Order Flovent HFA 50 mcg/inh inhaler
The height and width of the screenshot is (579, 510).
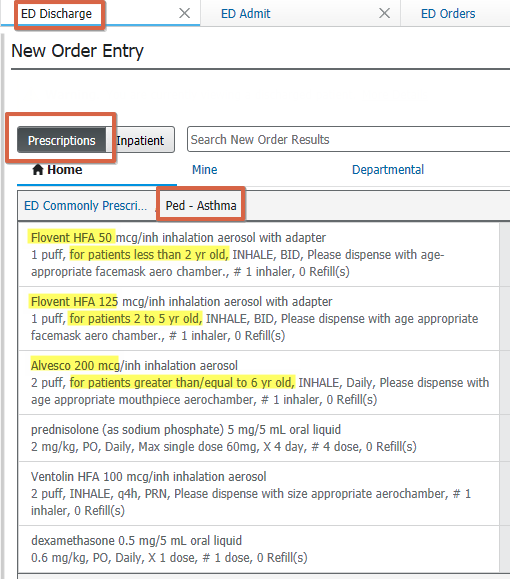pos(259,254)
